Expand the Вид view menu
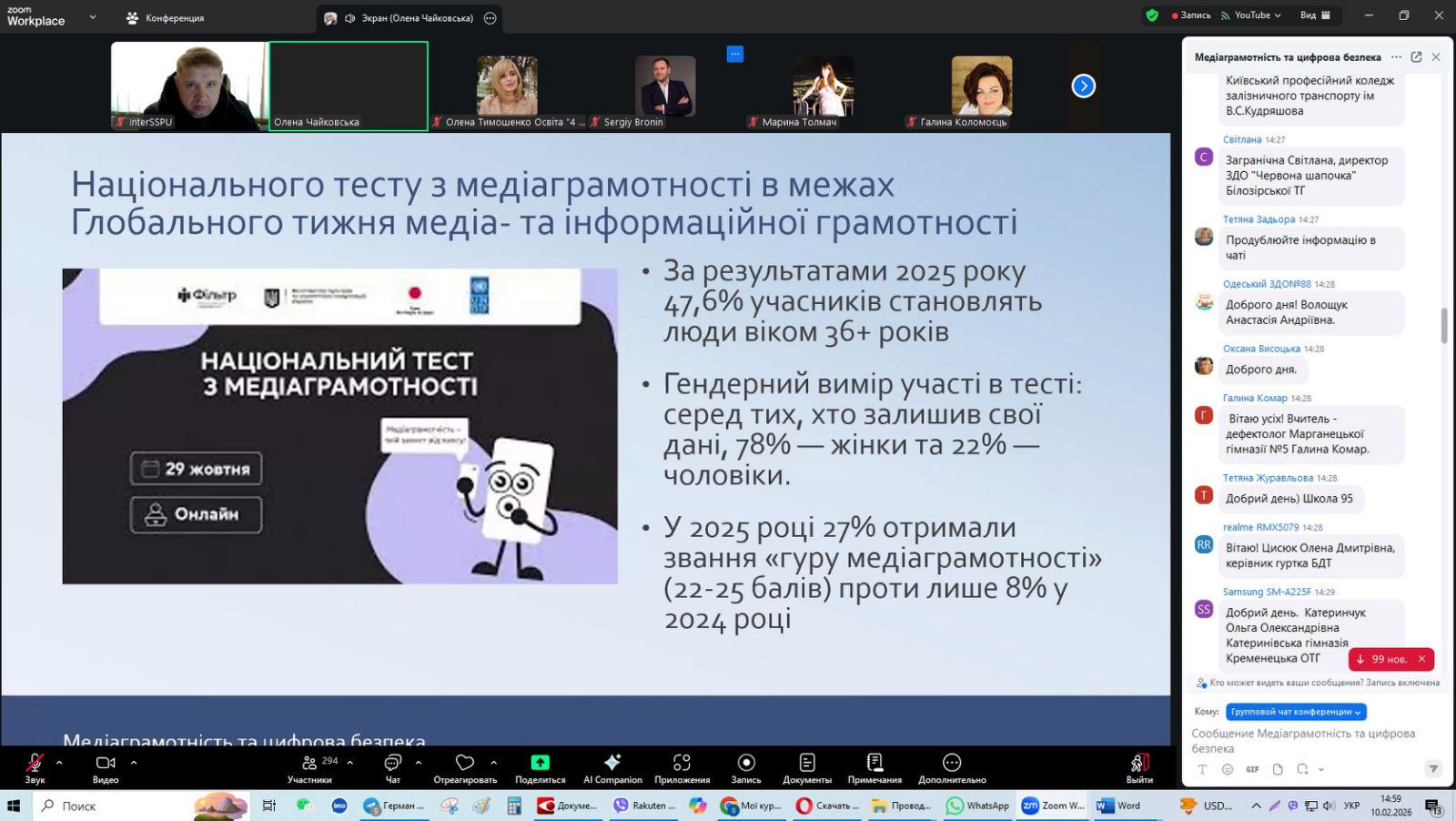The width and height of the screenshot is (1456, 821). 1315,15
